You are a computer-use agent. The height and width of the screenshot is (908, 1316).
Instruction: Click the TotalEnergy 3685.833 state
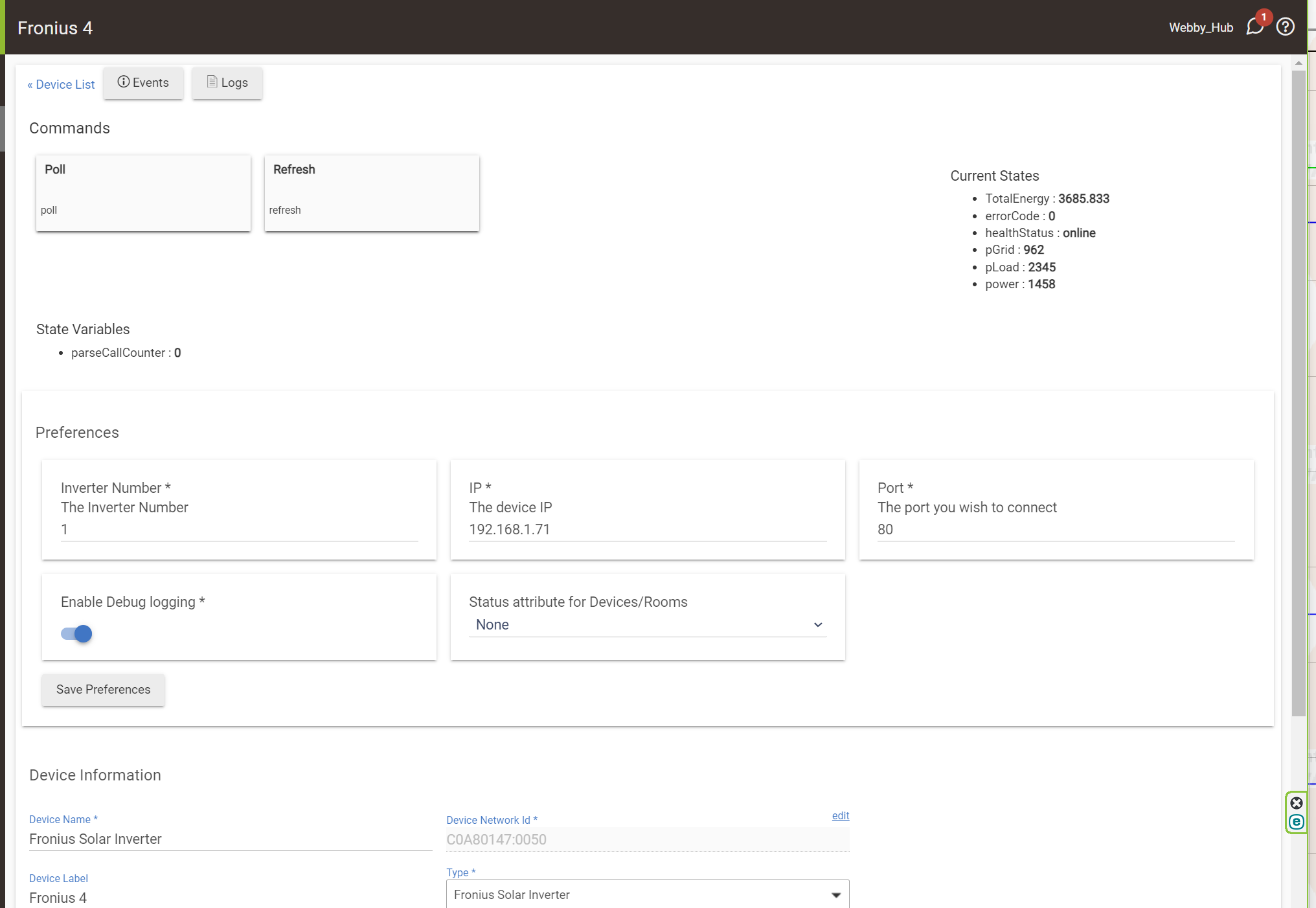pyautogui.click(x=1047, y=198)
